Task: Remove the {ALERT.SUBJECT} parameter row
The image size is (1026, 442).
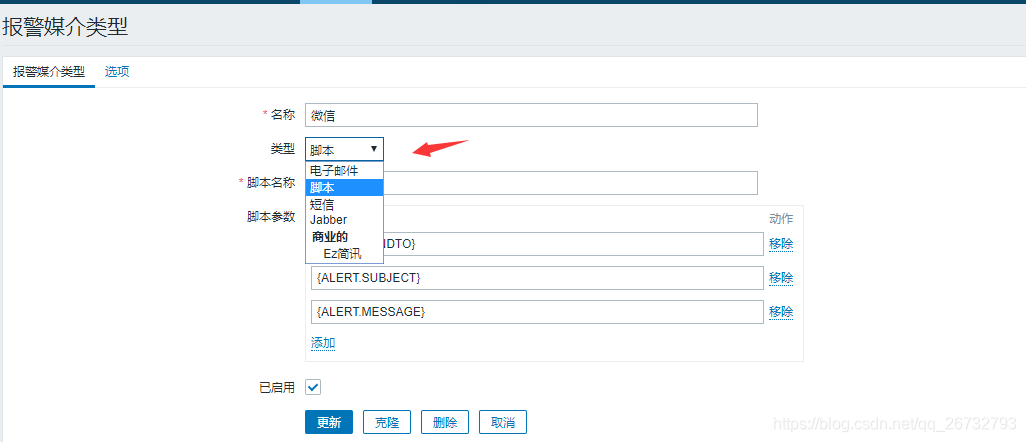Action: coord(781,278)
